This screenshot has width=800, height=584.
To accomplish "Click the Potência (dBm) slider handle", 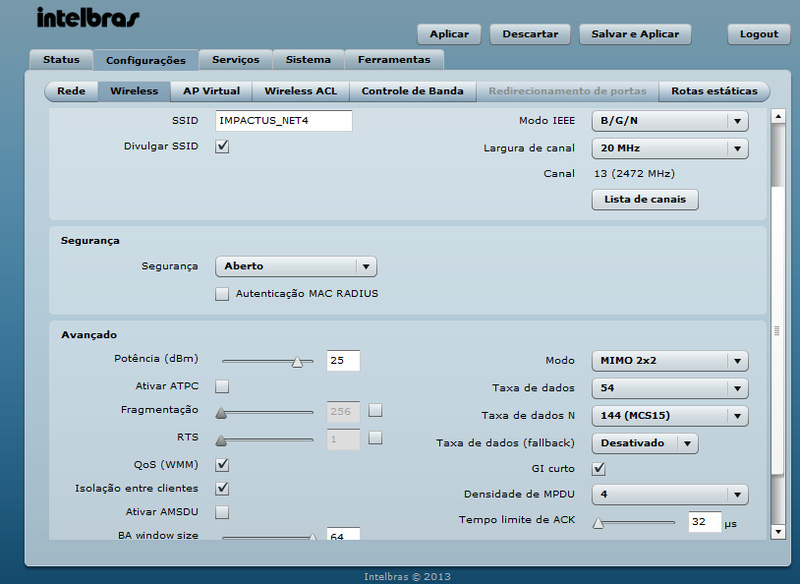I will pyautogui.click(x=297, y=362).
